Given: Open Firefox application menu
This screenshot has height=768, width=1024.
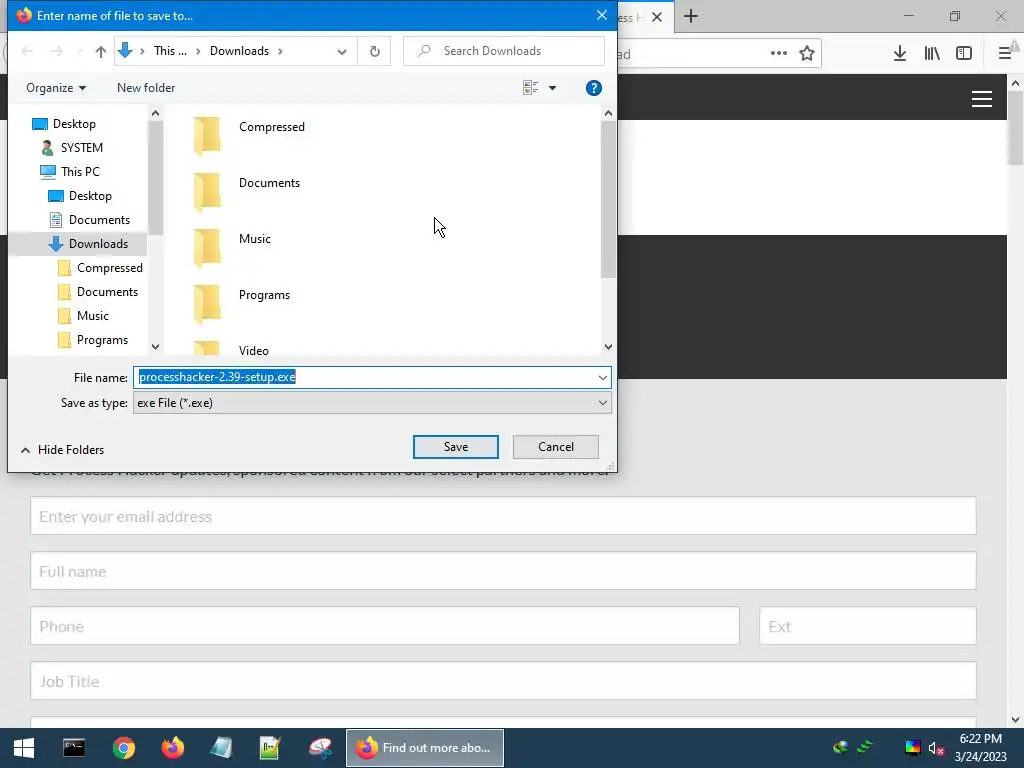Looking at the screenshot, I should point(1005,54).
